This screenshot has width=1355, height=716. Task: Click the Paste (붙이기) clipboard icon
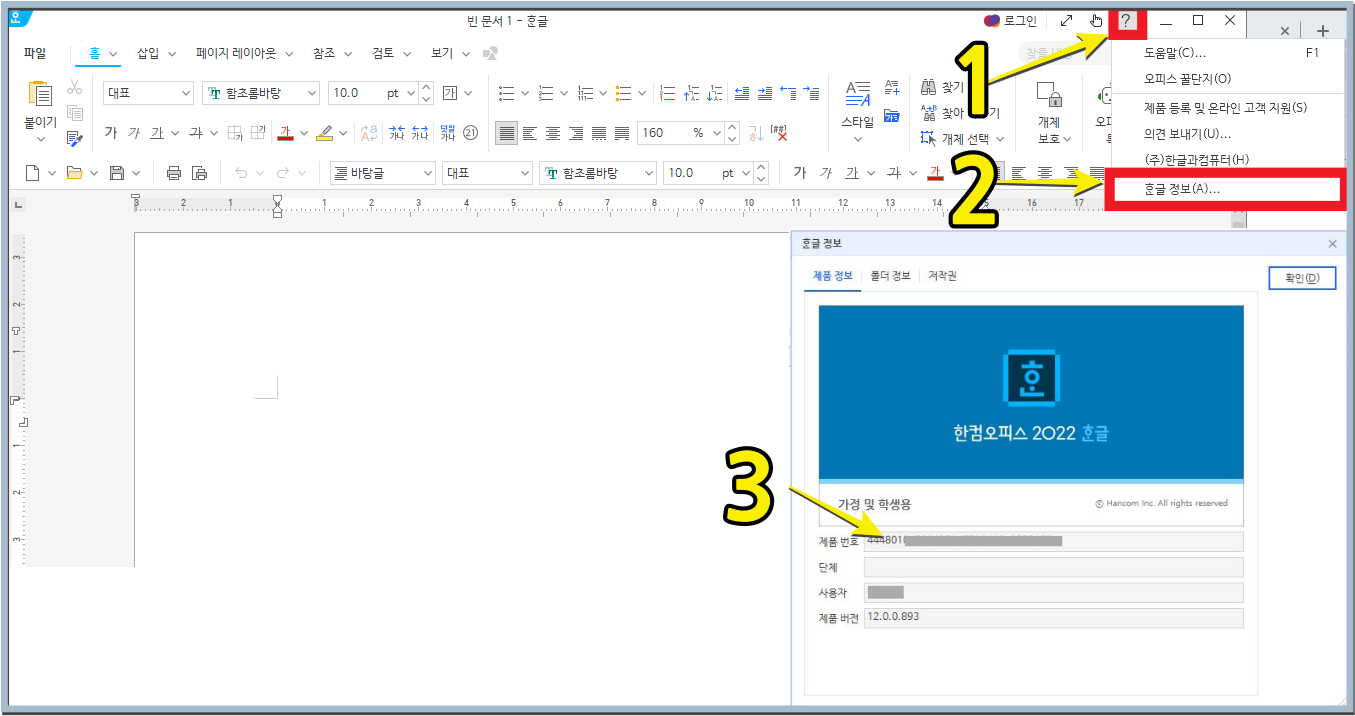[x=41, y=94]
